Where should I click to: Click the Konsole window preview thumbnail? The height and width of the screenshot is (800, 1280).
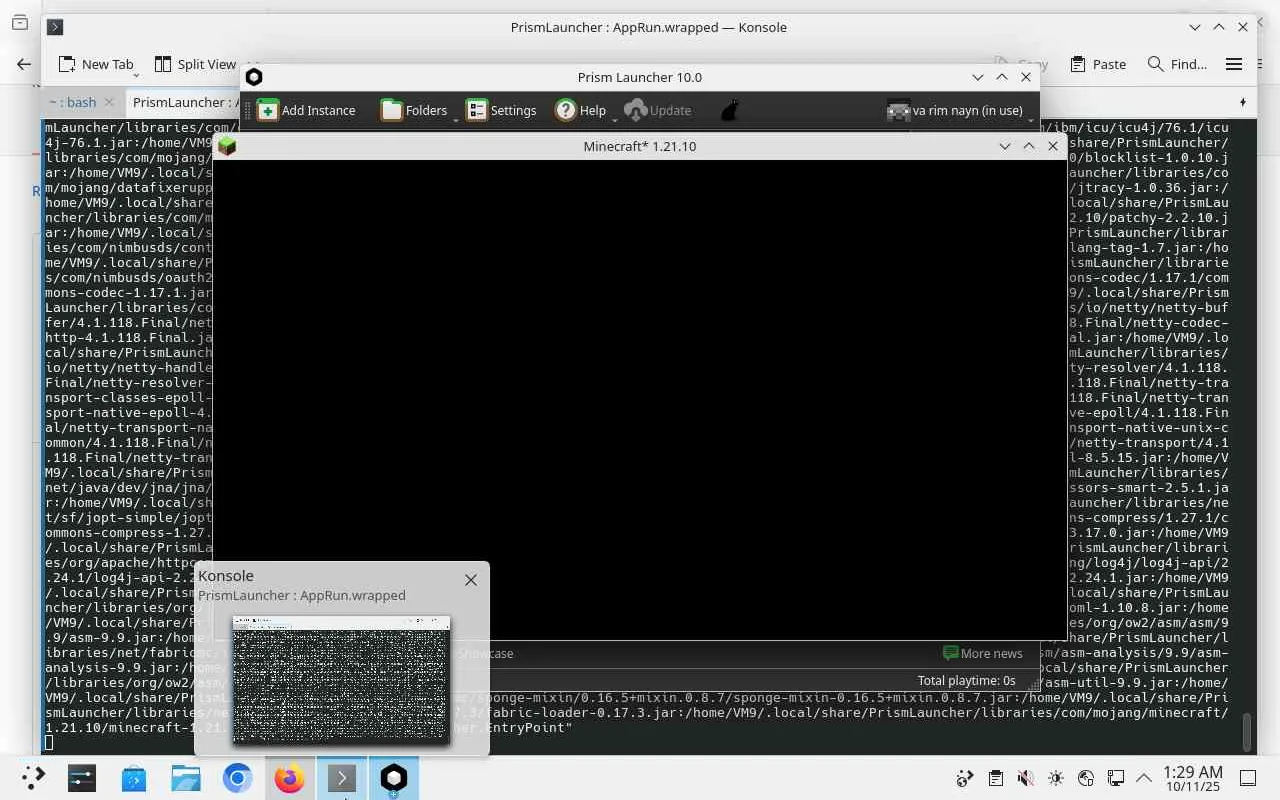(341, 680)
